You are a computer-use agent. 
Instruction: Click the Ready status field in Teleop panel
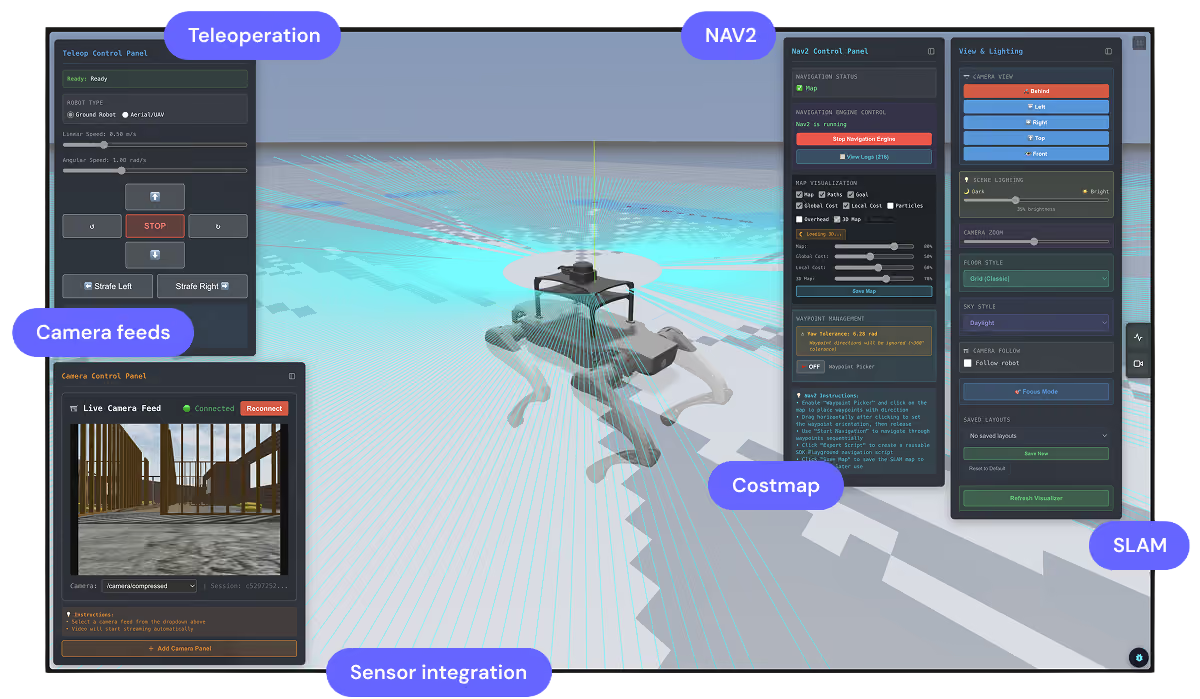click(155, 78)
